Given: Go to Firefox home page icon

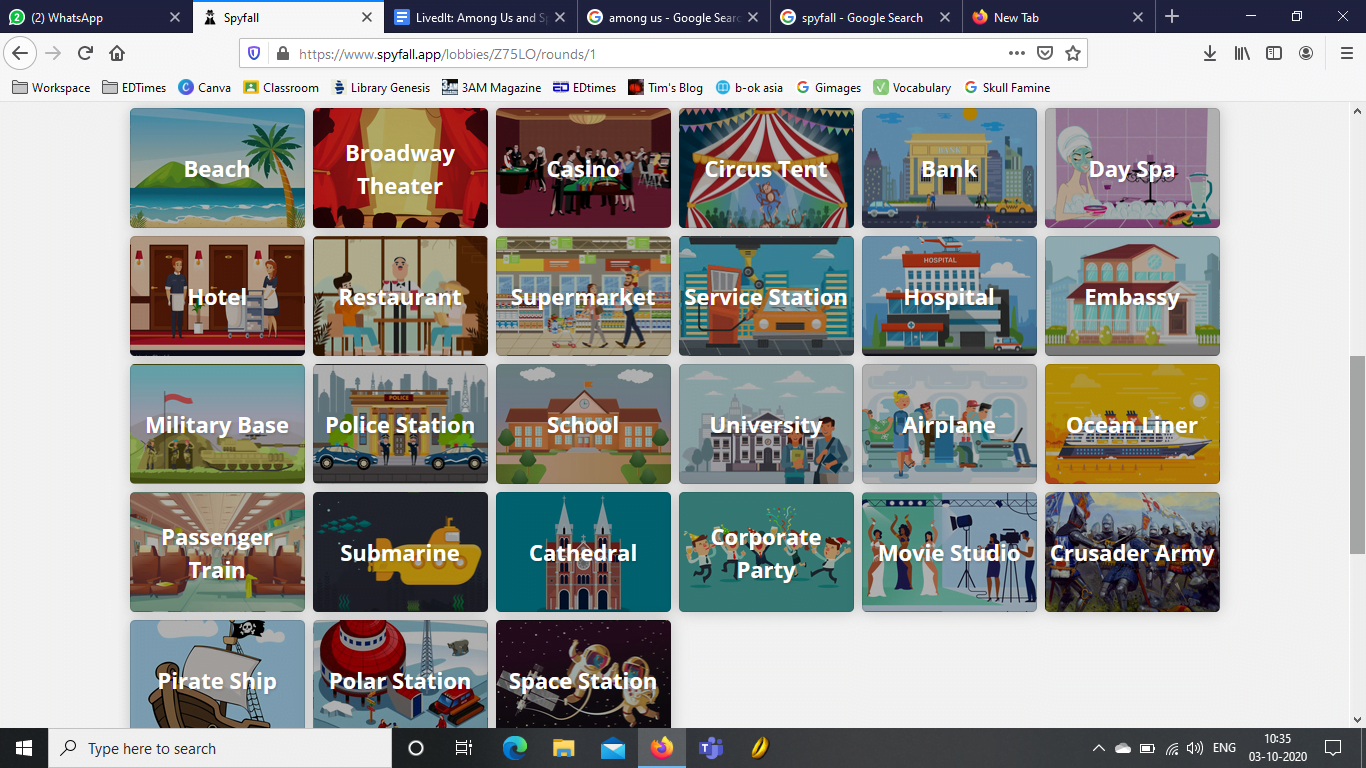Looking at the screenshot, I should tap(117, 53).
